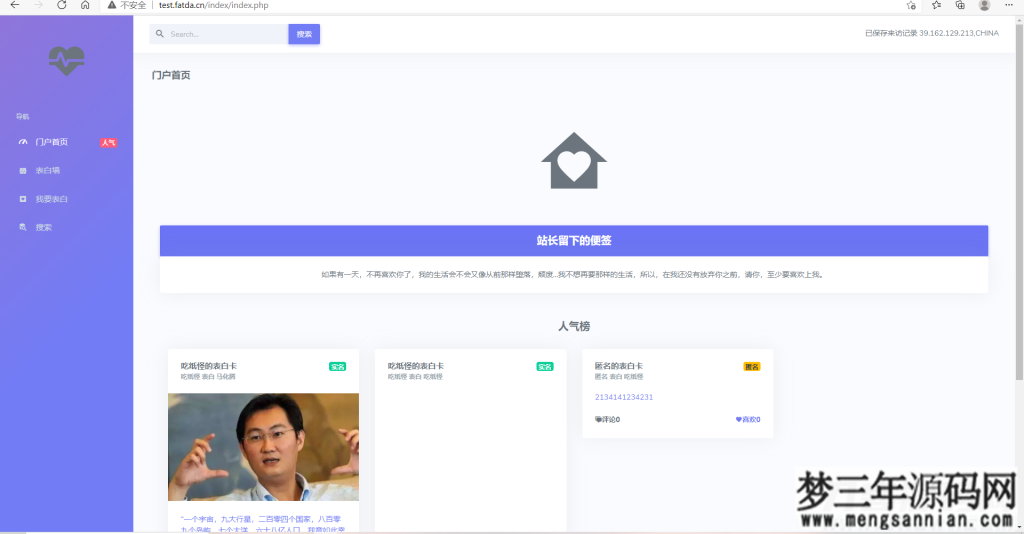Click the heartbeat heart logo in the sidebar

[67, 61]
